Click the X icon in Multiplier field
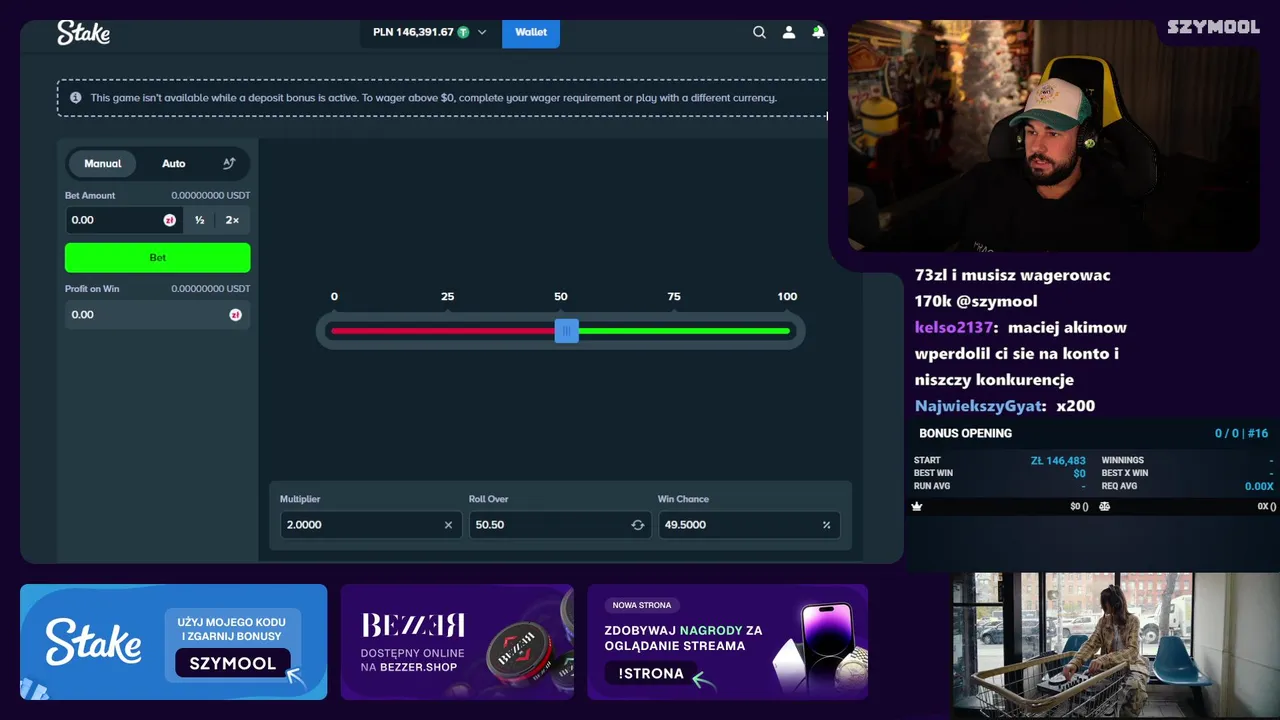This screenshot has width=1280, height=720. point(448,525)
